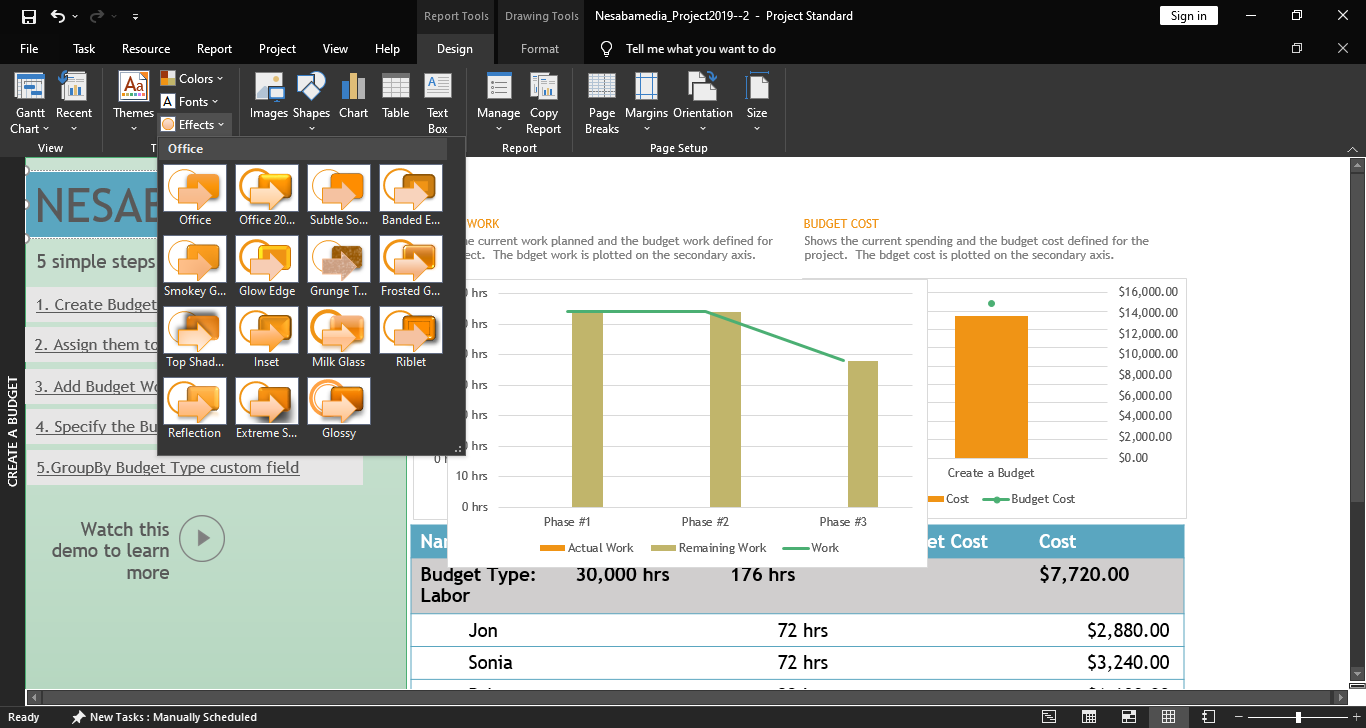Open the Orientation dropdown
The height and width of the screenshot is (728, 1366).
pos(703,104)
